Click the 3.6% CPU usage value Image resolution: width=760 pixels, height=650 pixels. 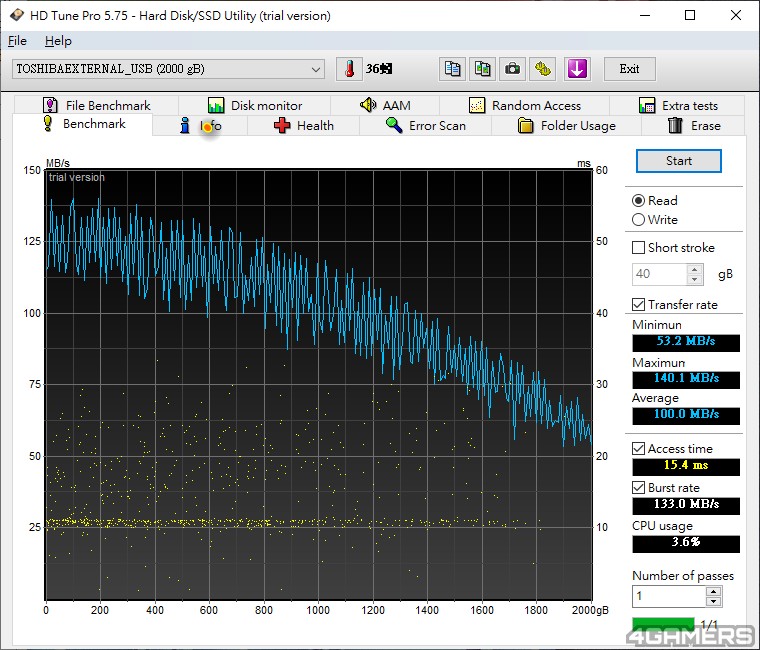point(686,543)
